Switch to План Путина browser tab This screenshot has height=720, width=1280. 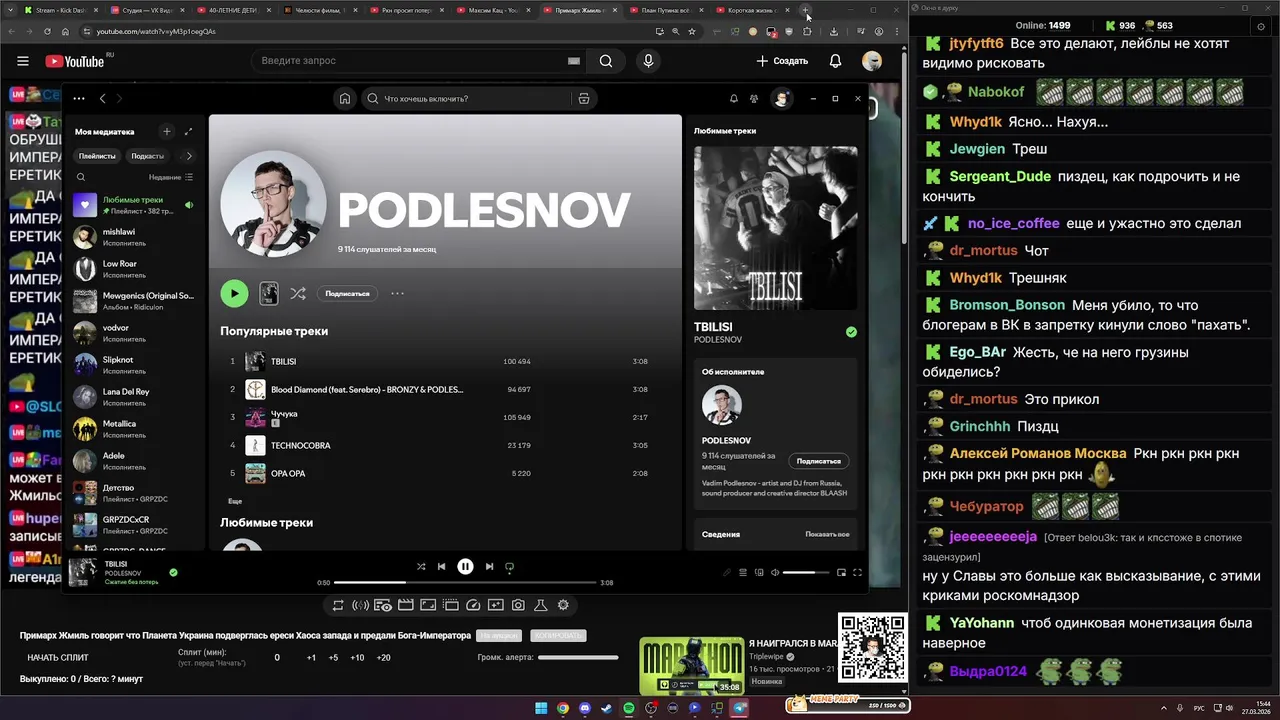669,10
